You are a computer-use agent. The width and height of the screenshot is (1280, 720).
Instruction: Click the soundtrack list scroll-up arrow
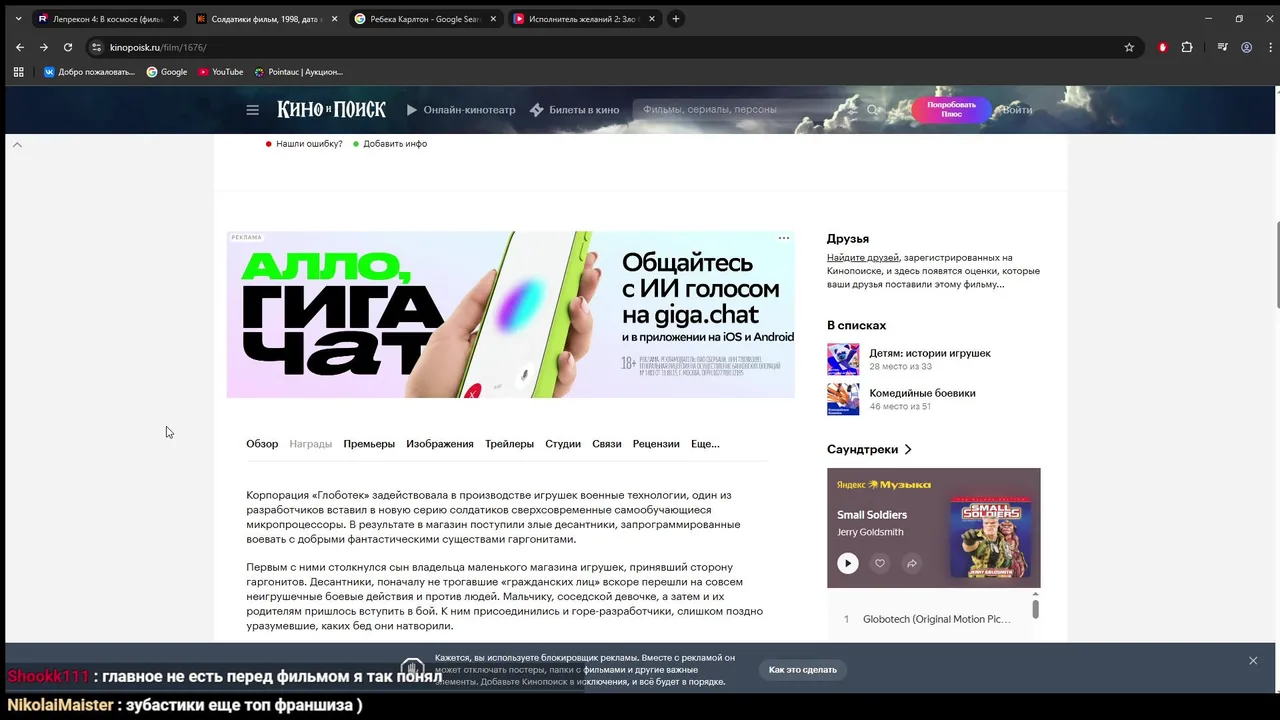1035,593
